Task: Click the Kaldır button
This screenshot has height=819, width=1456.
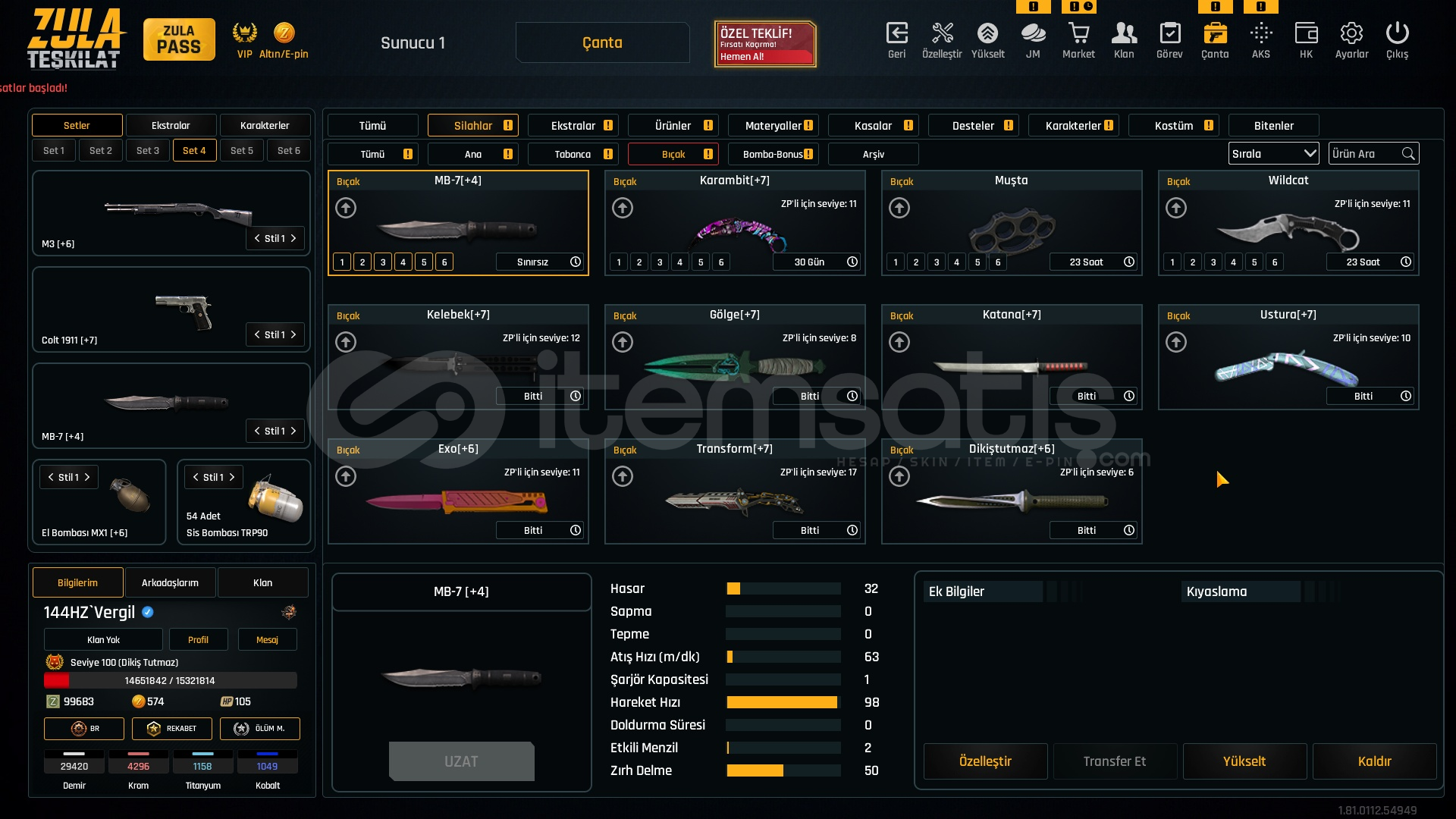Action: [x=1374, y=761]
